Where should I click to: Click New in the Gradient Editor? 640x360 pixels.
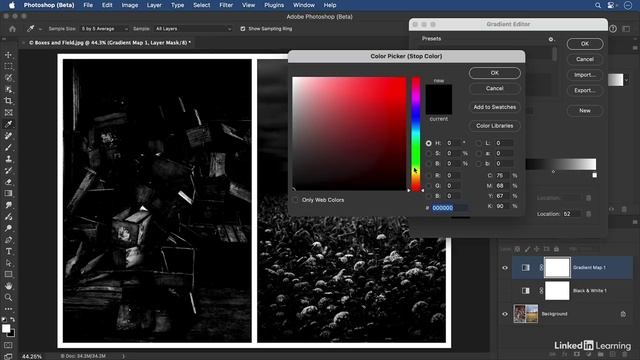(585, 111)
